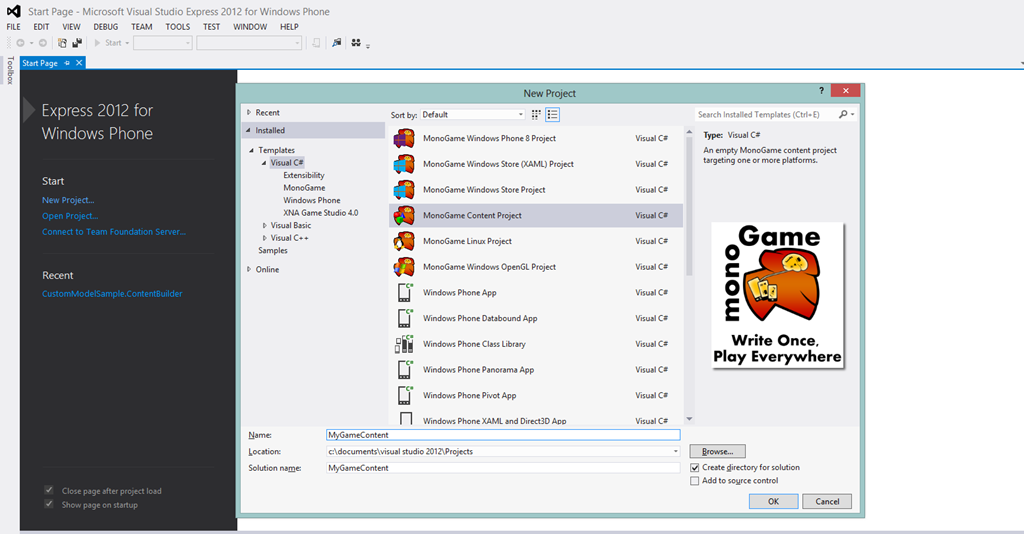
Task: Click the binoculars Find icon in toolbar
Action: pyautogui.click(x=356, y=43)
